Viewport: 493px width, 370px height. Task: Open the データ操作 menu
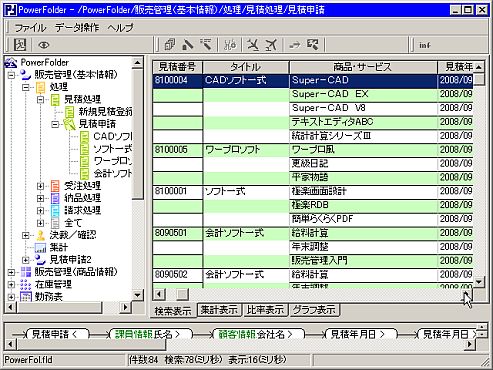(x=77, y=27)
